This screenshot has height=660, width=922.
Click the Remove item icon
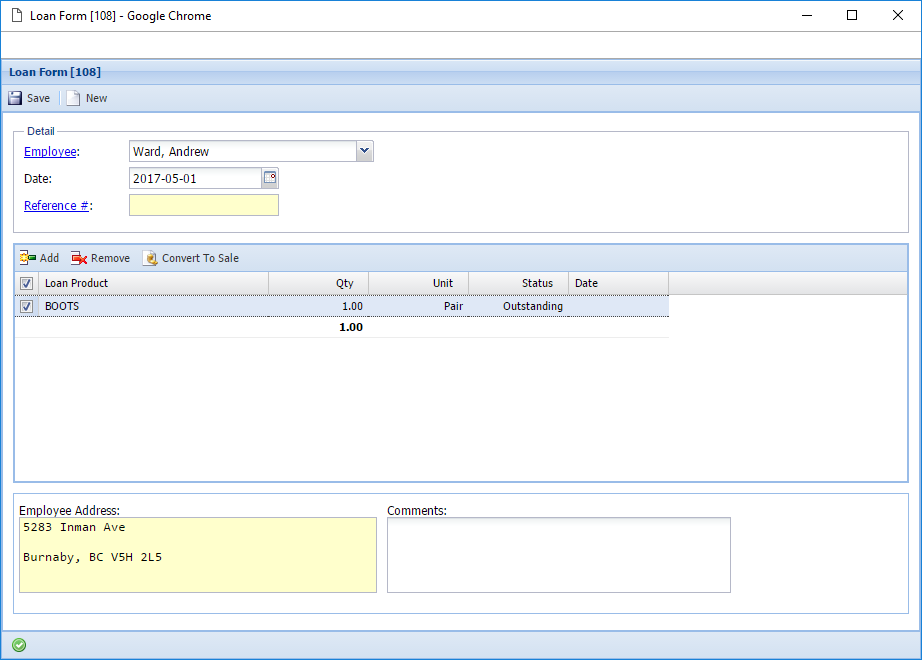79,258
